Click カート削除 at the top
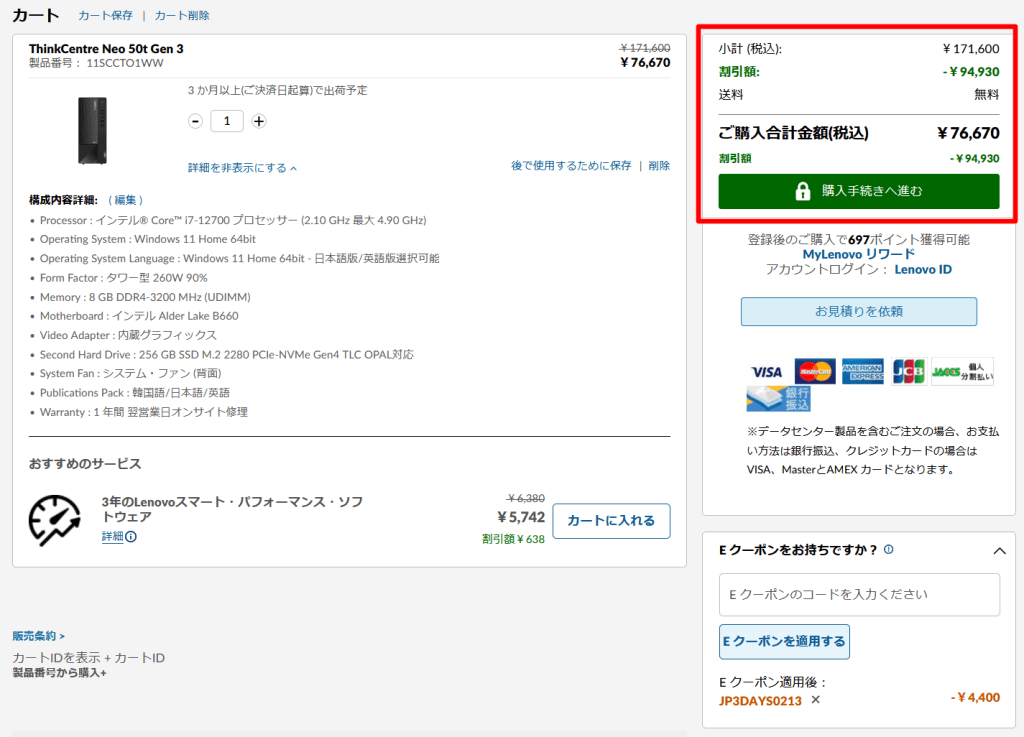The image size is (1024, 737). (x=182, y=16)
